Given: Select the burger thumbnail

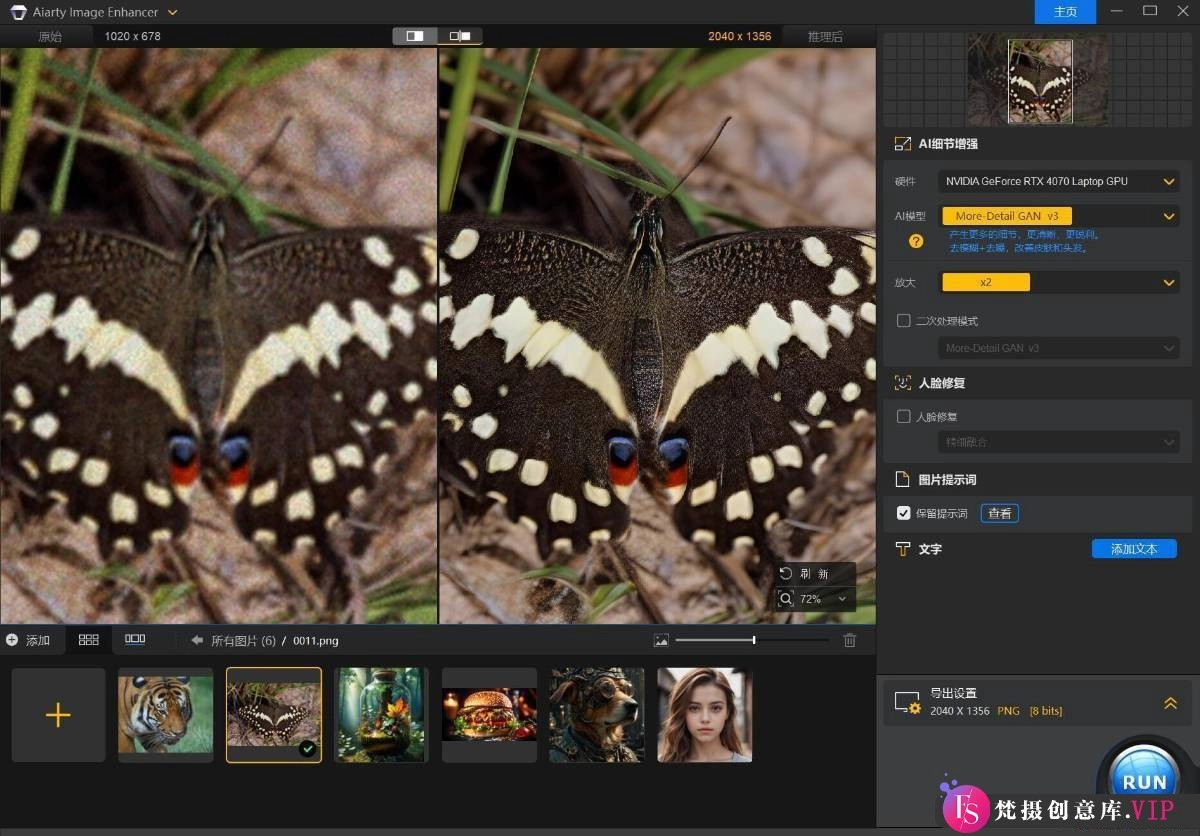Looking at the screenshot, I should pos(490,715).
